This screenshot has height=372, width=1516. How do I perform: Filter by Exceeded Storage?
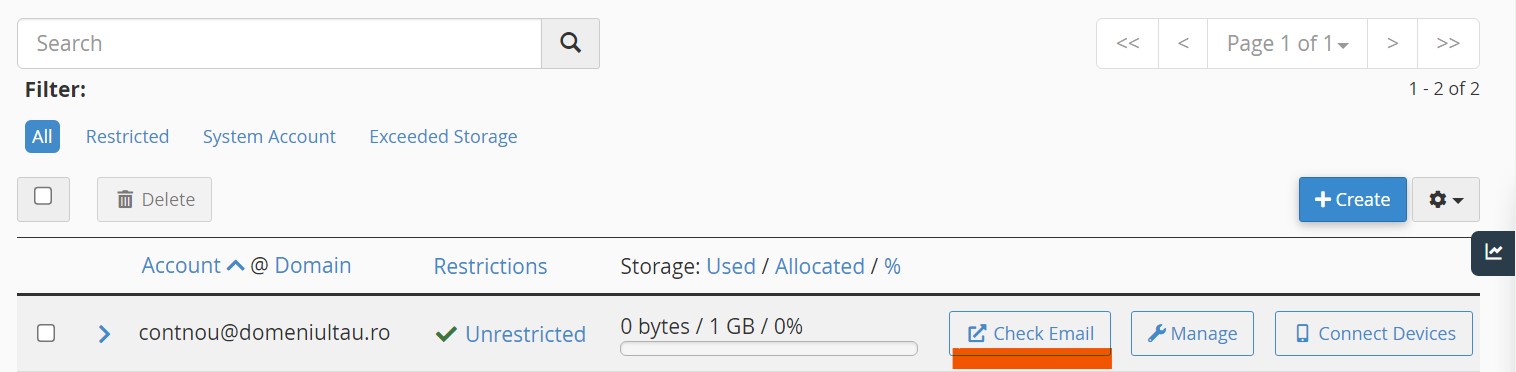coord(443,136)
